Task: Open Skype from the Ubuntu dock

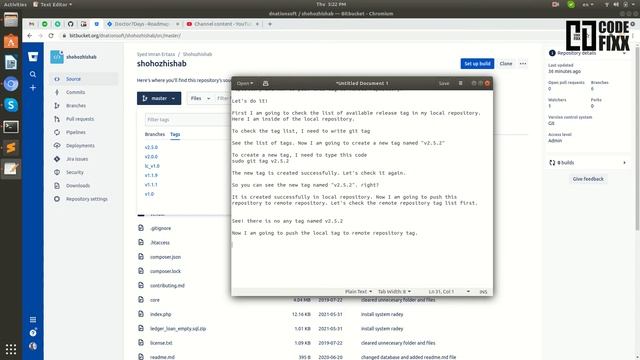Action: click(11, 105)
